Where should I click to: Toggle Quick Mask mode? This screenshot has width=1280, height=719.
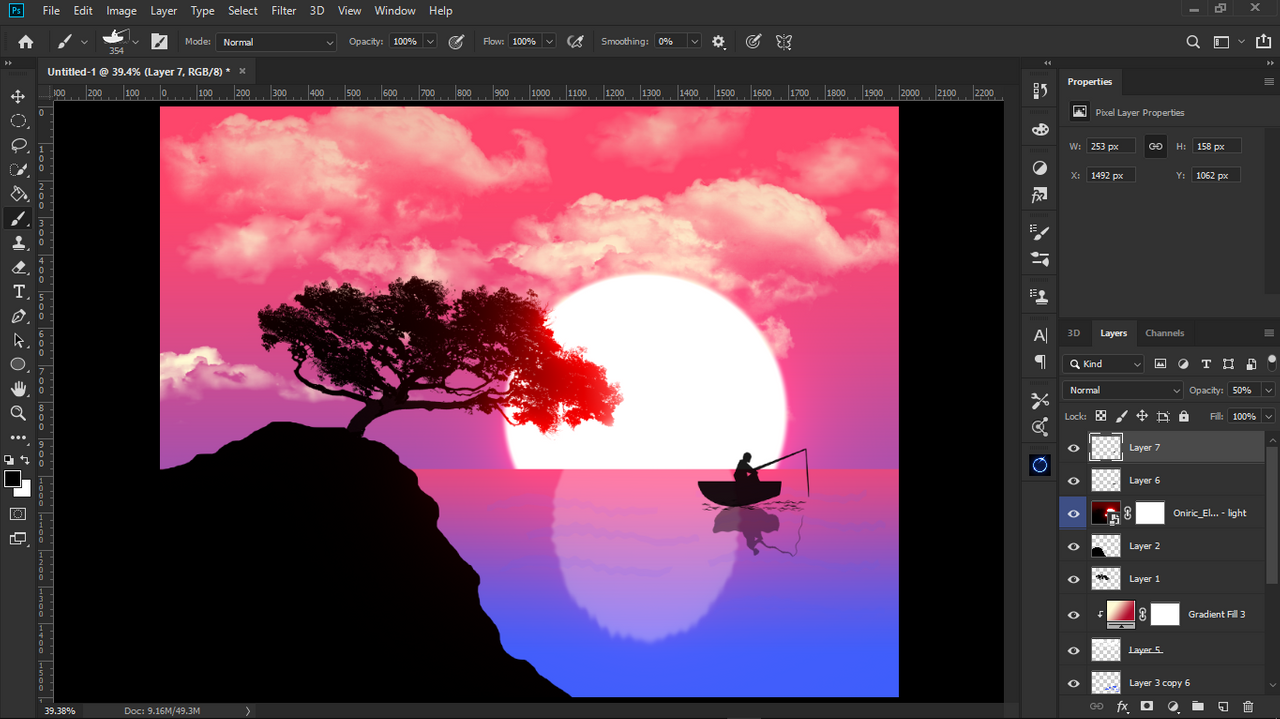18,514
